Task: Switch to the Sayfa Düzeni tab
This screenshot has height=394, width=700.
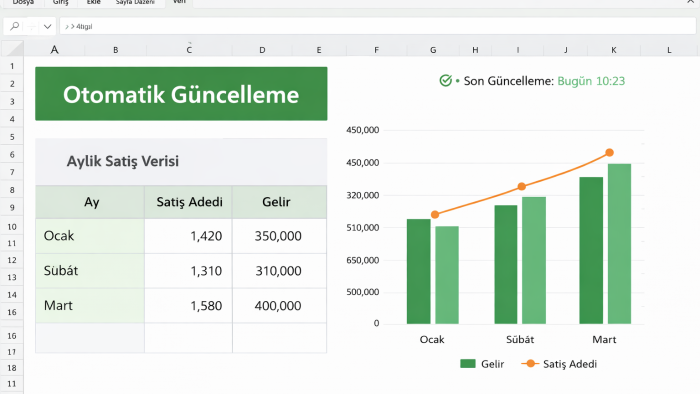Action: coord(135,2)
